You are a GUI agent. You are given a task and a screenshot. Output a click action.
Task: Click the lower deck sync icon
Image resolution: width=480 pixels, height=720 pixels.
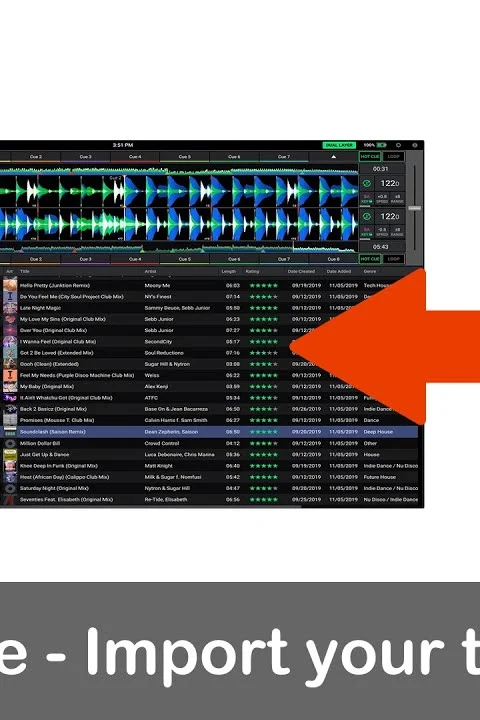click(x=367, y=216)
